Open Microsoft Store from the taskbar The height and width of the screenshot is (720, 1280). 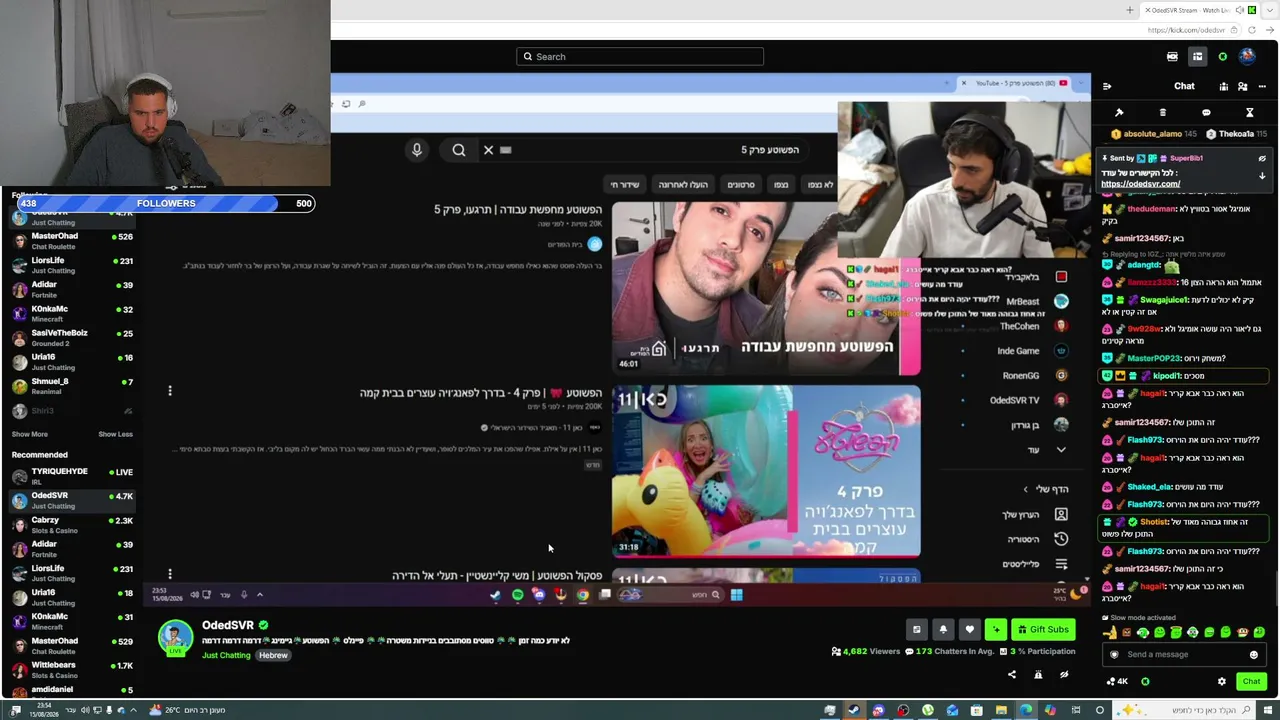coord(976,710)
